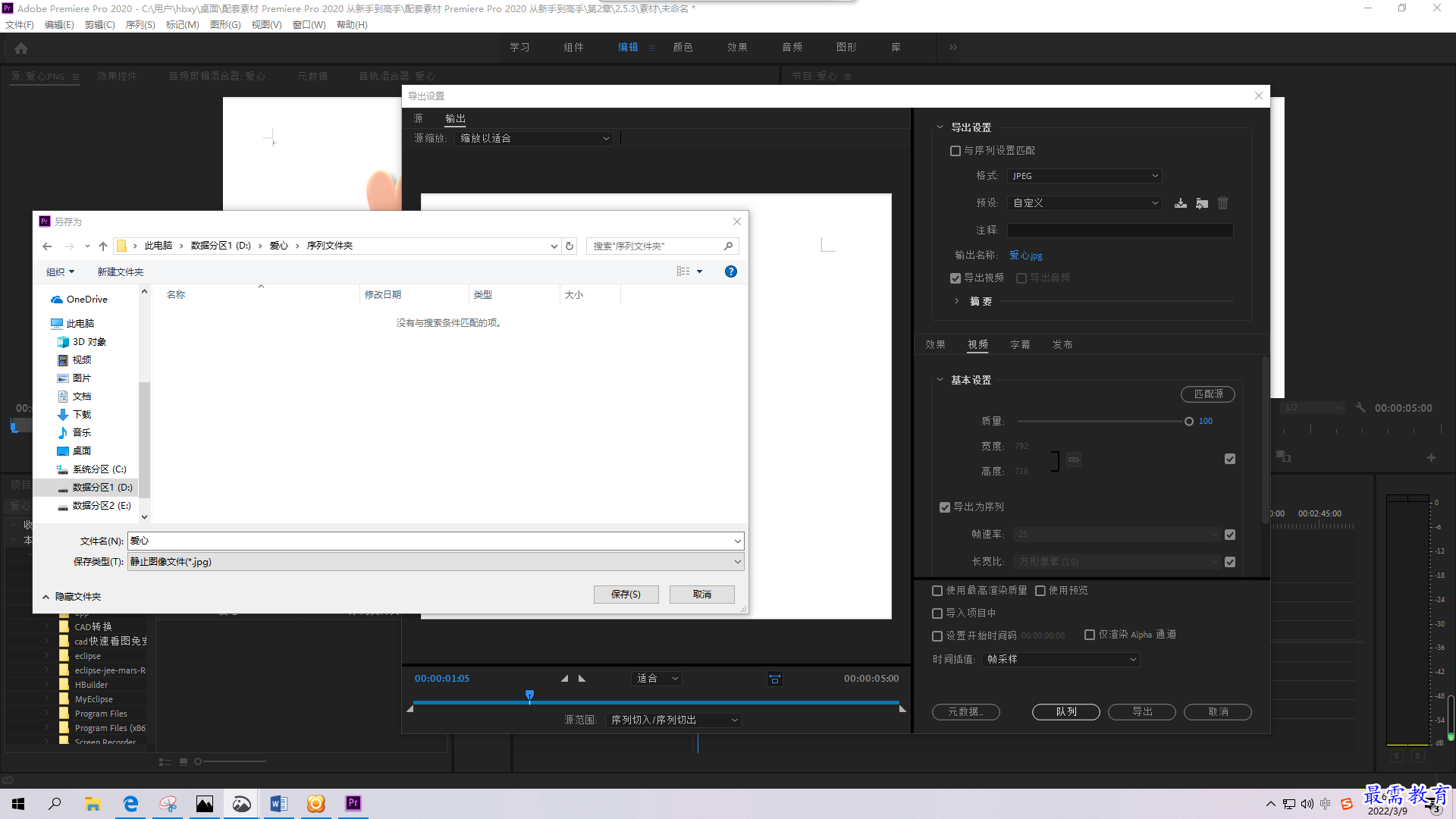Click the wrench settings icon in program monitor
Viewport: 1456px width, 819px height.
coord(1360,407)
